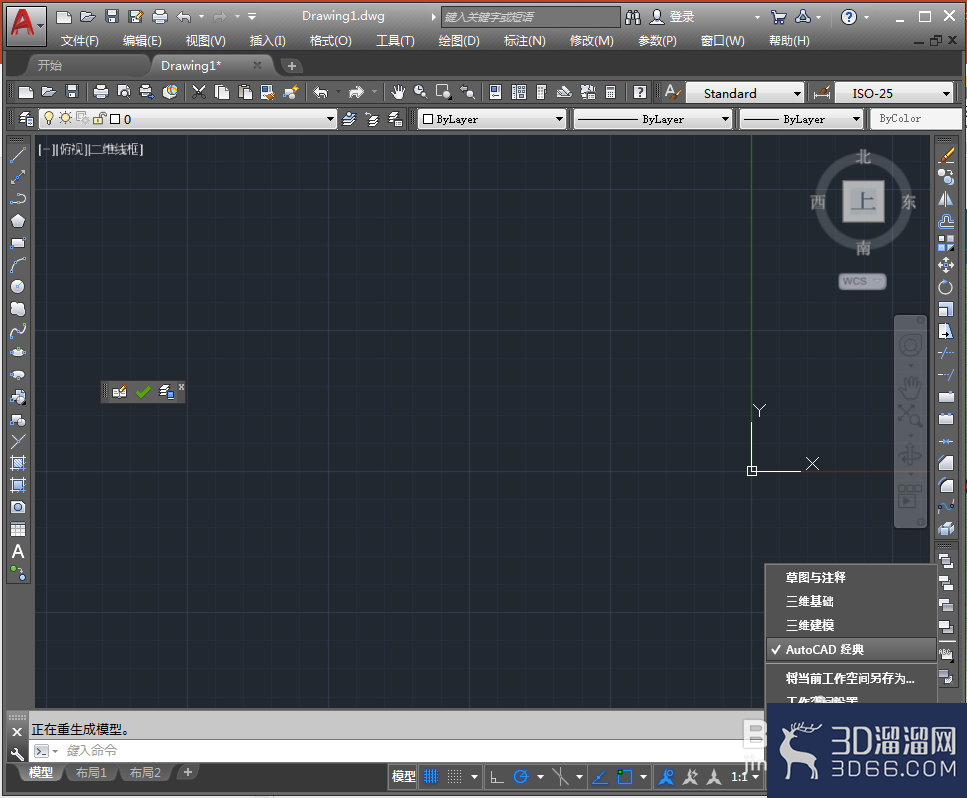
Task: Toggle layer 0 on/off lightbulb
Action: click(49, 118)
